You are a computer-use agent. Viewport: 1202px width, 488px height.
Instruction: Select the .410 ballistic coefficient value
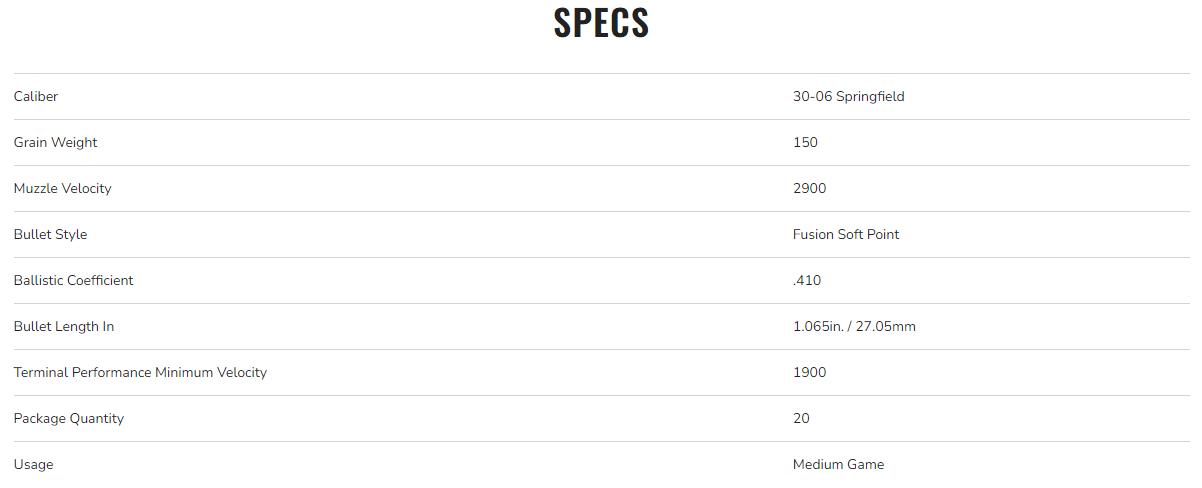tap(806, 281)
